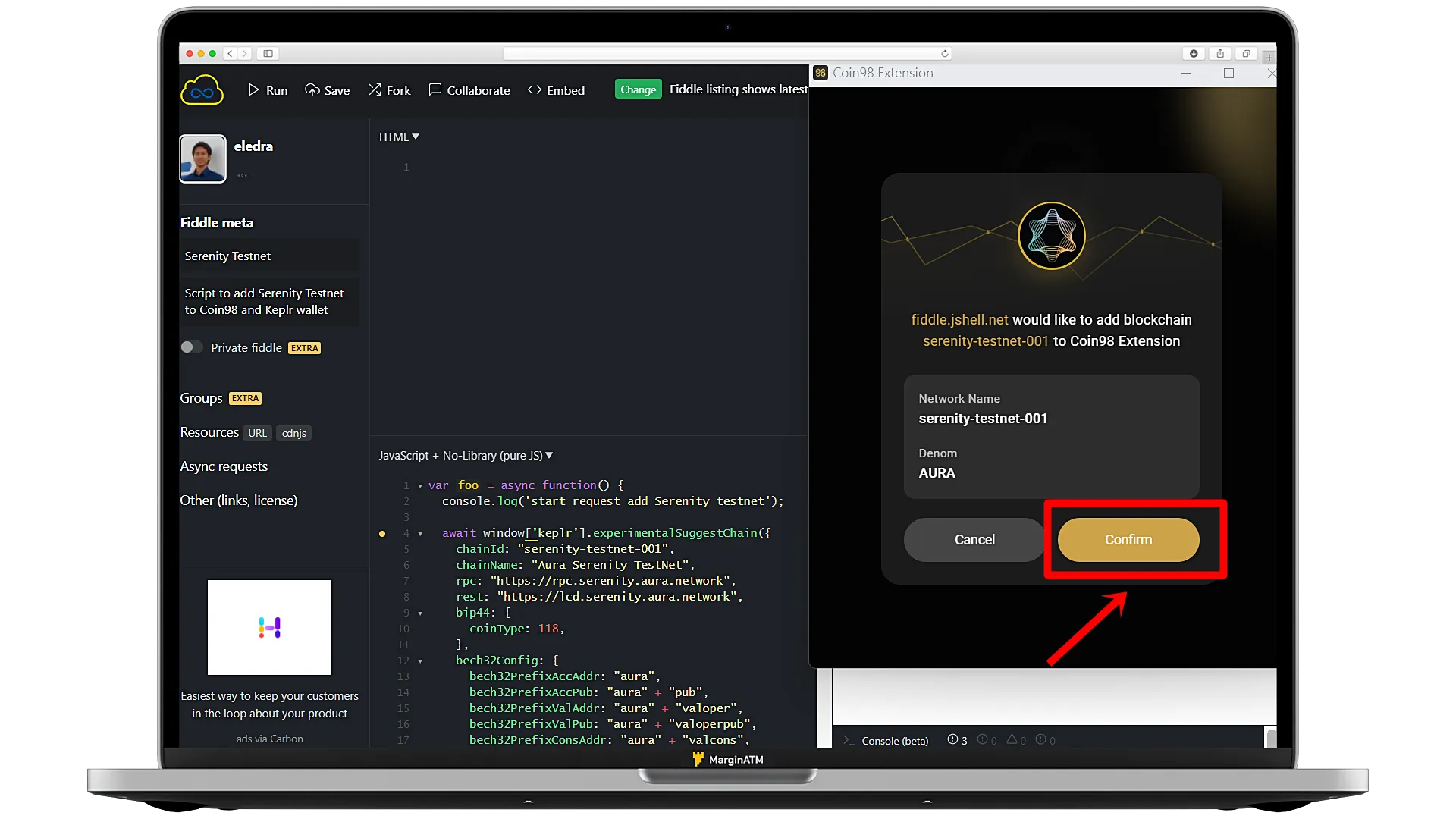Expand Async requests section
1456x819 pixels.
tap(224, 466)
